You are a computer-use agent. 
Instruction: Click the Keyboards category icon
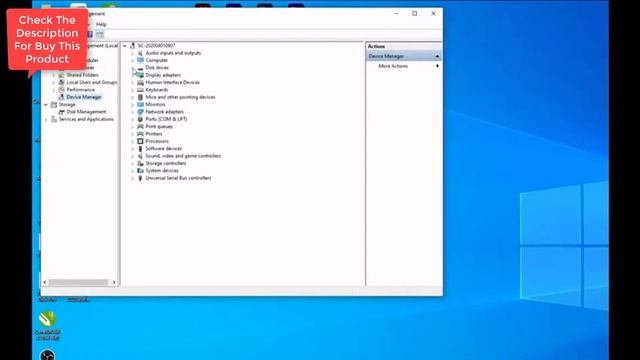pos(140,90)
